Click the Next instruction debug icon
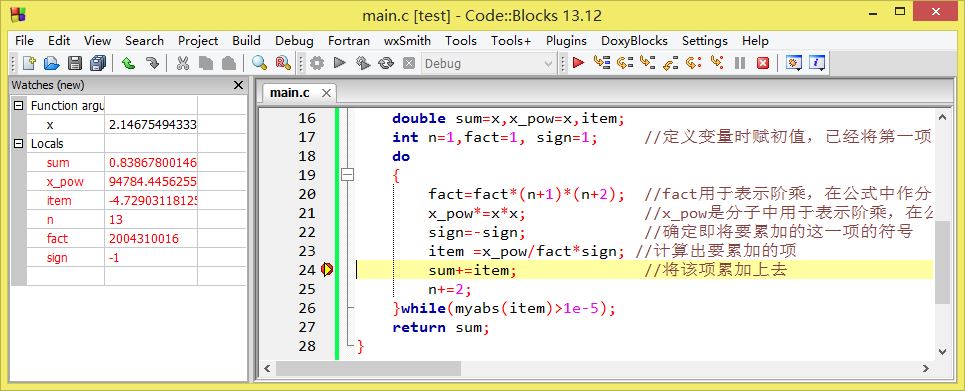The image size is (965, 391). 694,63
